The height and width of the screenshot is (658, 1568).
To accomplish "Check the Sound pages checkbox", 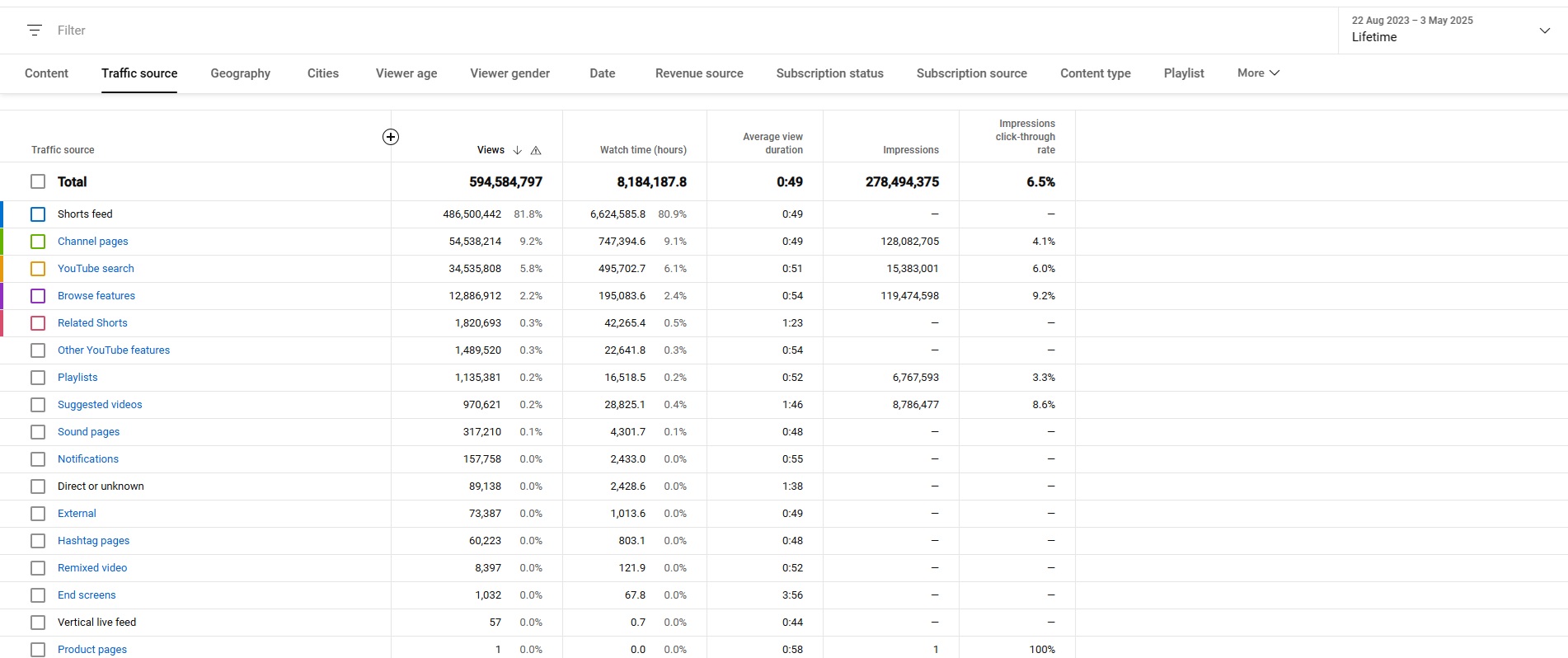I will point(38,432).
